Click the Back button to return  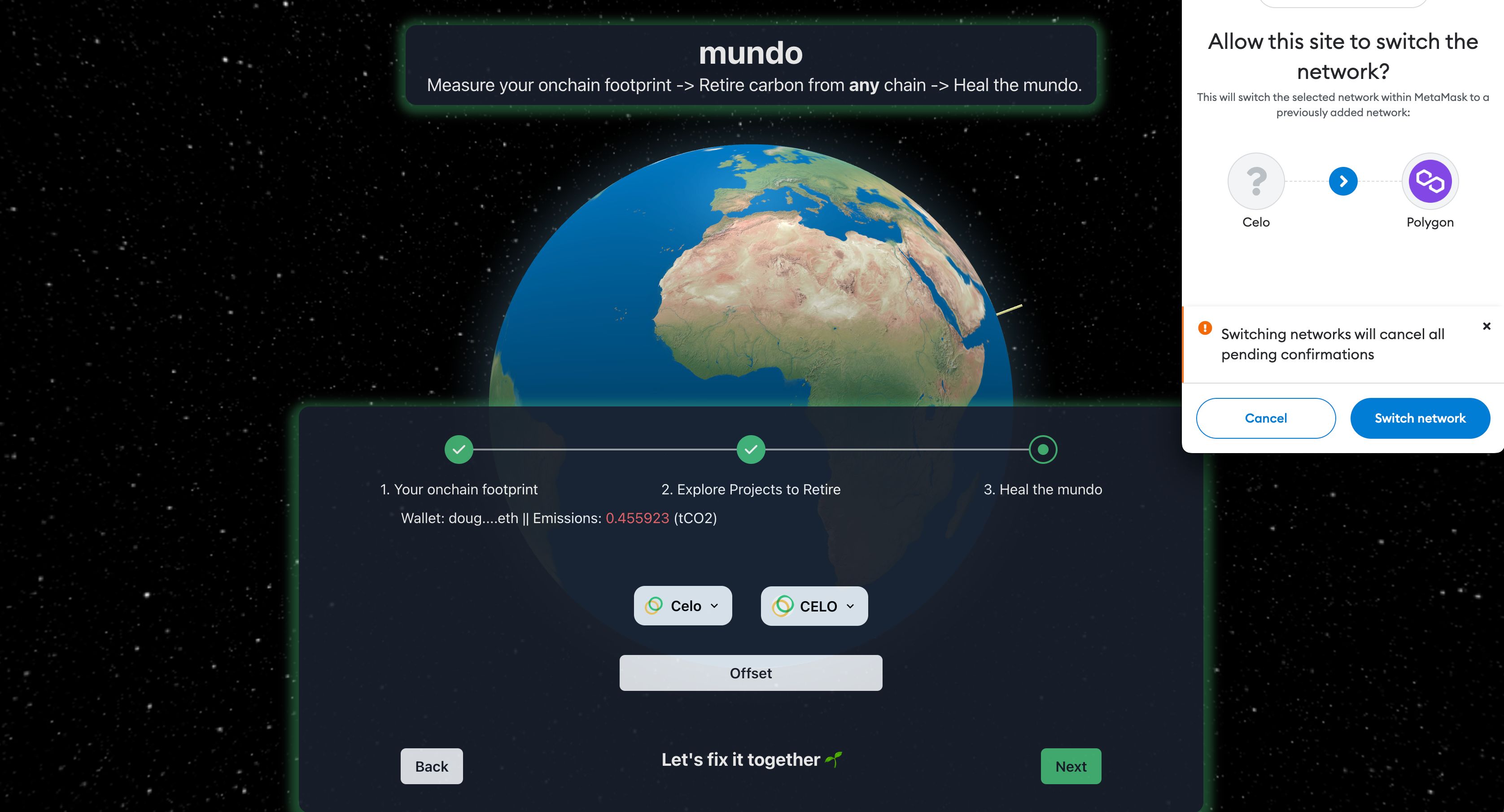[431, 765]
